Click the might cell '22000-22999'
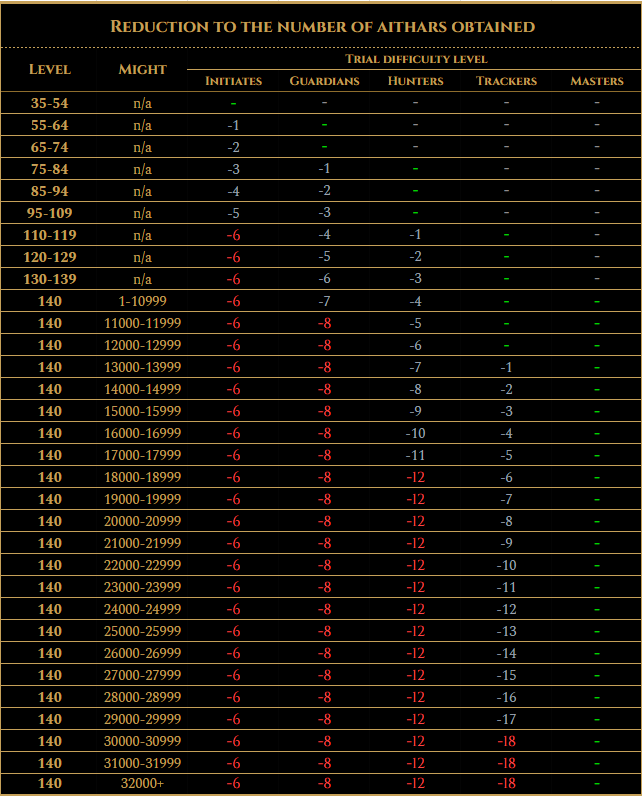This screenshot has height=796, width=642. click(143, 565)
